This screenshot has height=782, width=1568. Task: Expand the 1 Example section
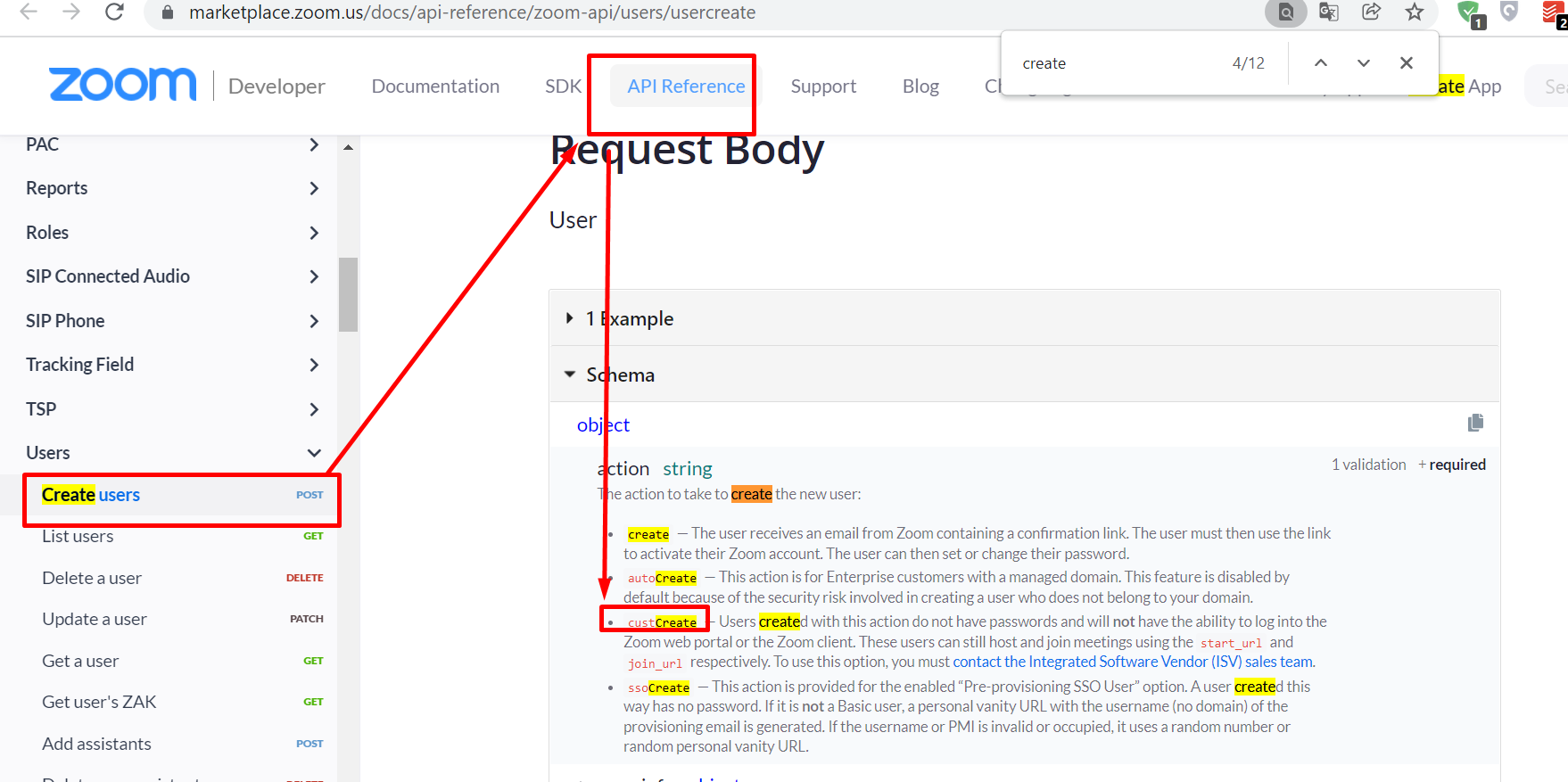1024,318
